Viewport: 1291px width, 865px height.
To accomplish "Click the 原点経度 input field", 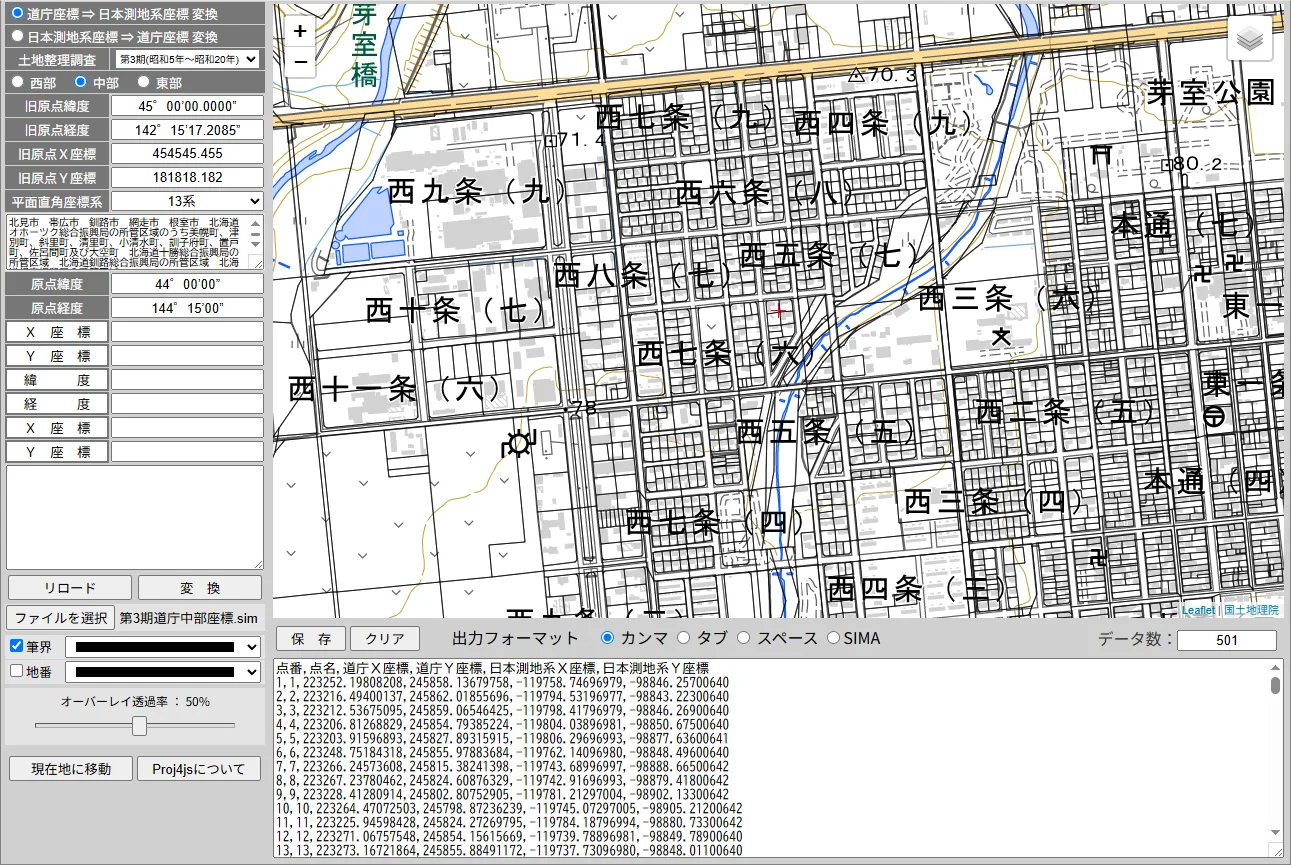I will point(187,308).
